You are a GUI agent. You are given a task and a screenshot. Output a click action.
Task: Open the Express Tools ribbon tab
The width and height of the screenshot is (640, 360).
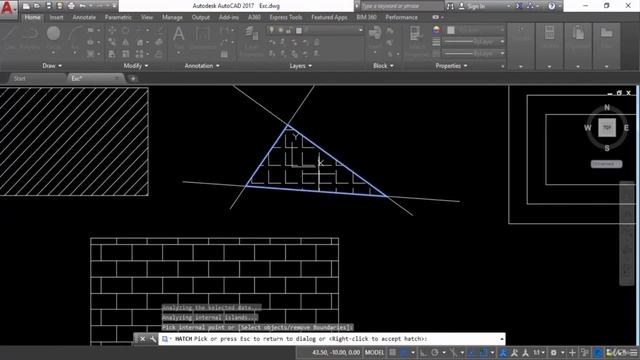(286, 17)
